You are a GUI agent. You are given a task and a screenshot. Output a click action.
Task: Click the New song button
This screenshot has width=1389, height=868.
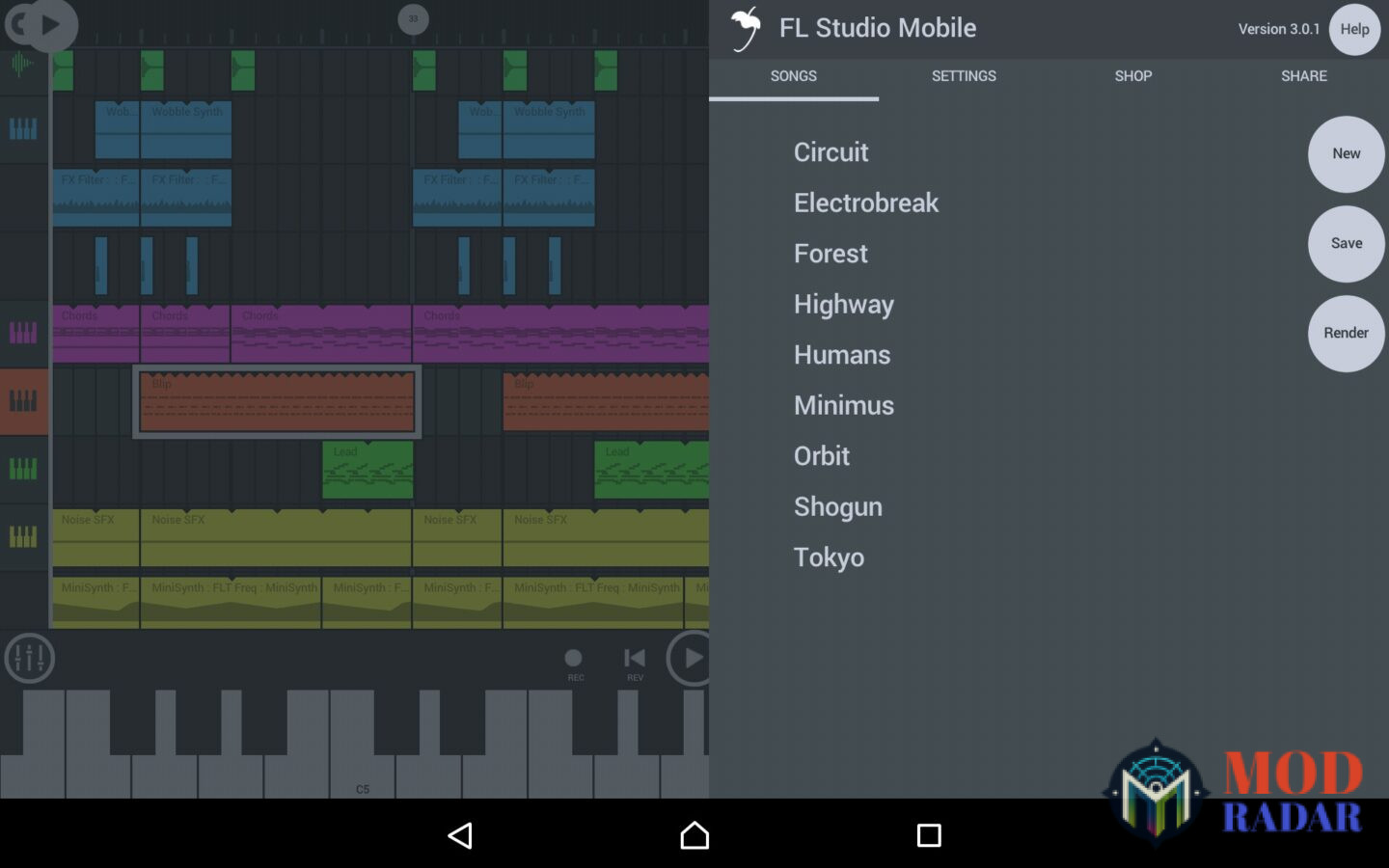pyautogui.click(x=1347, y=154)
